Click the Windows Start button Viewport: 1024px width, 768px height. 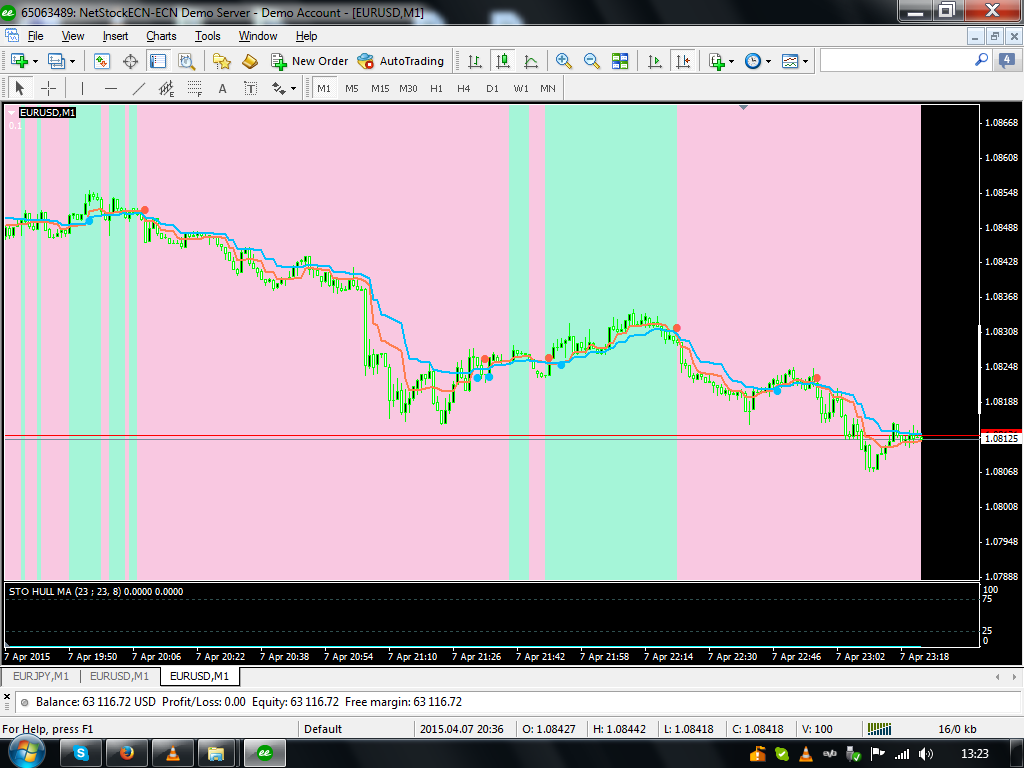point(25,752)
